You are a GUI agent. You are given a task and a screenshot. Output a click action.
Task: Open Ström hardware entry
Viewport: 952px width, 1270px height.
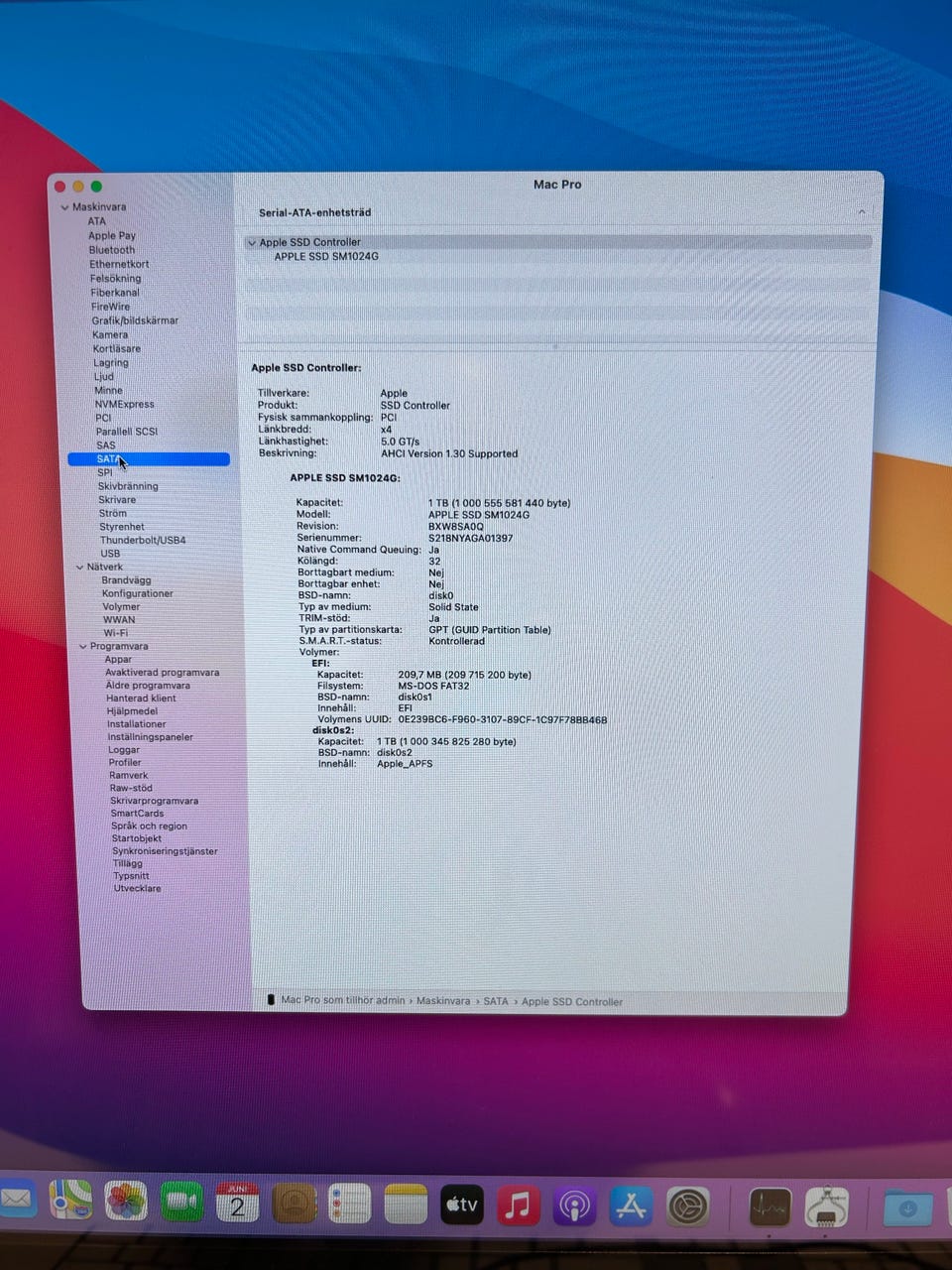point(113,513)
